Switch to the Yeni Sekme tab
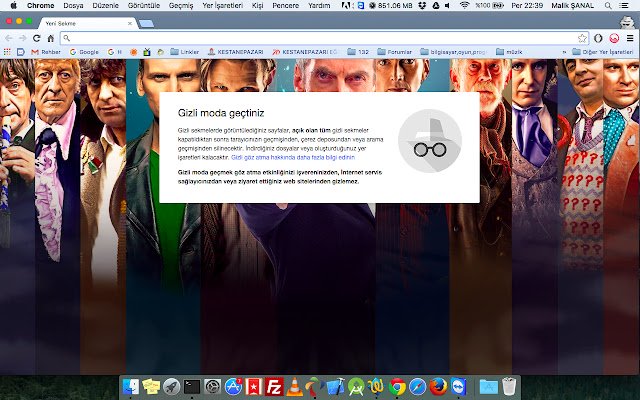This screenshot has height=400, width=640. 86,23
